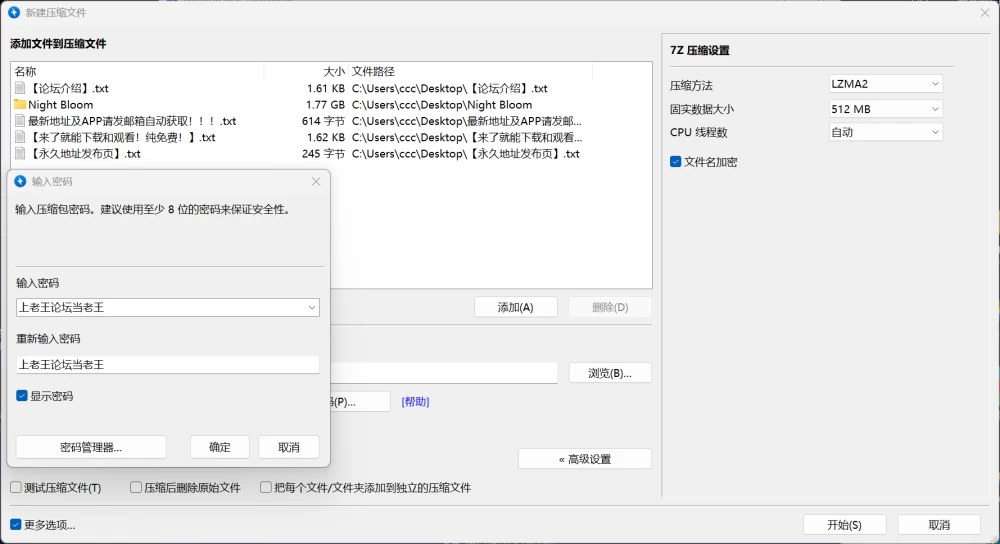Click path C:\Users\ccc\Desktop\Night Bloom
Viewport: 1000px width, 544px height.
click(442, 105)
